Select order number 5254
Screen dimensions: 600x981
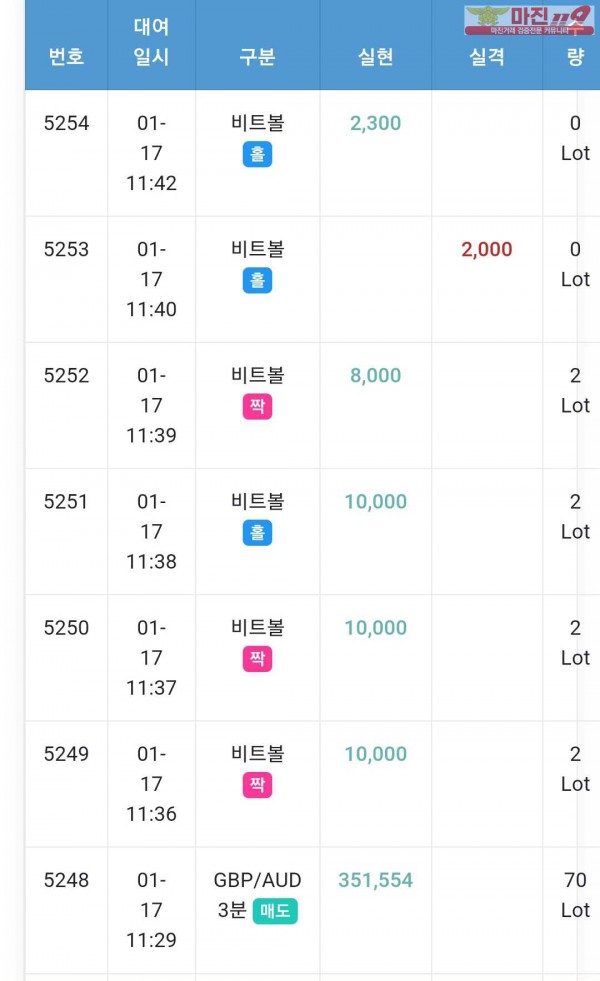click(x=66, y=123)
